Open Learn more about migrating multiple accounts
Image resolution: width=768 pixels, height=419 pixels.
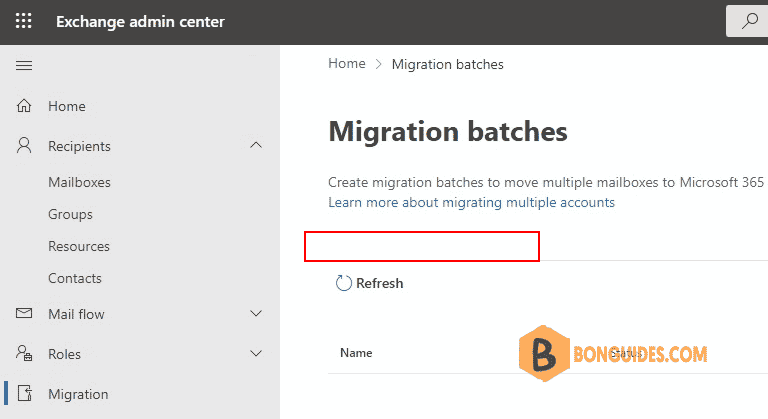click(x=471, y=202)
